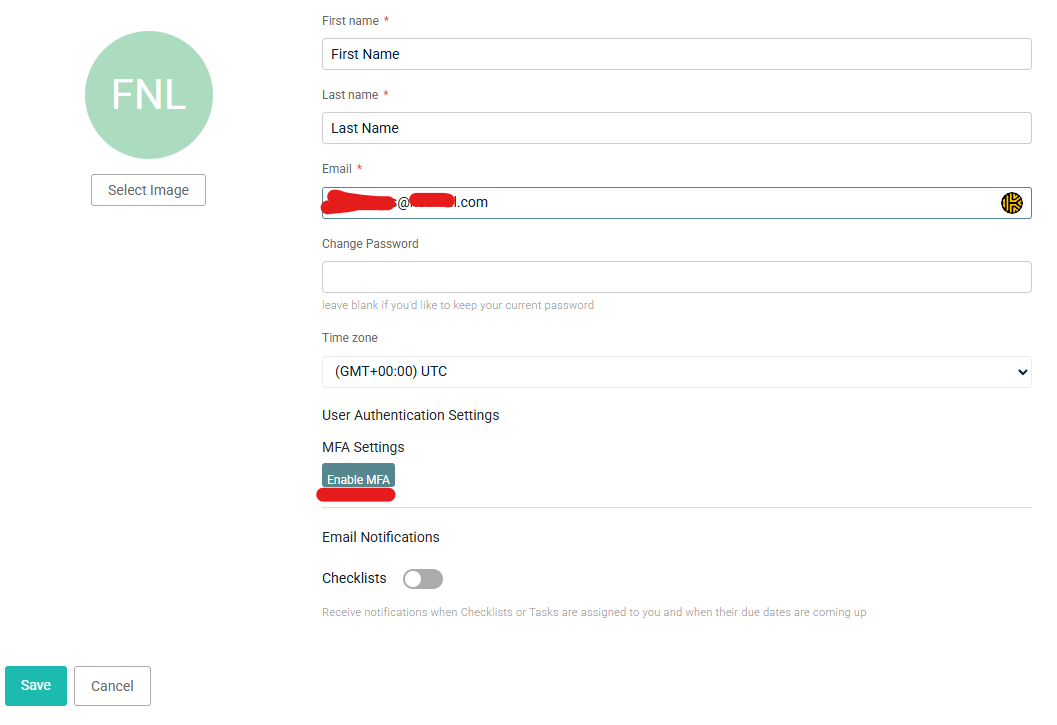The image size is (1057, 725).
Task: Click the password hint text below Change Password
Action: [457, 305]
